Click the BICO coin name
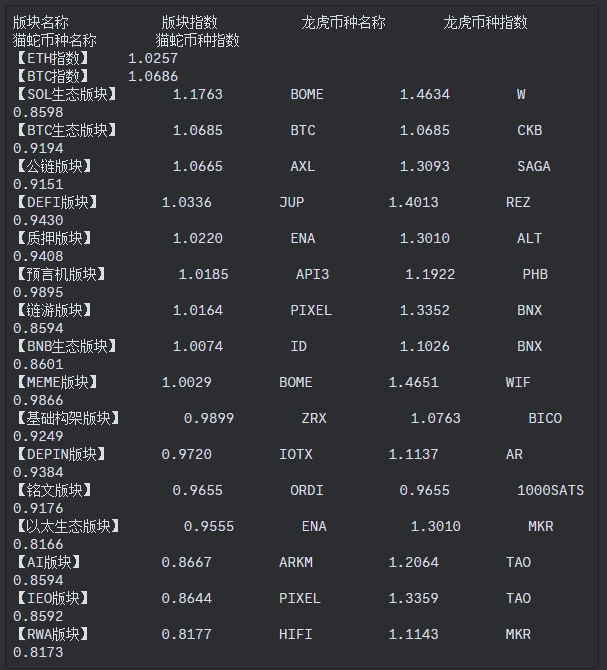Screen dimensions: 607x670 tap(545, 418)
